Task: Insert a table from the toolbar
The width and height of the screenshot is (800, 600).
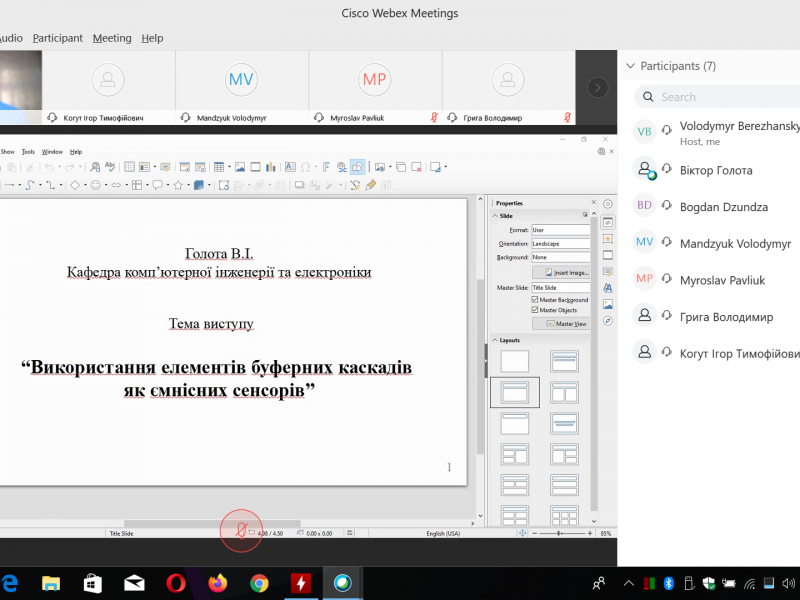Action: [x=219, y=167]
